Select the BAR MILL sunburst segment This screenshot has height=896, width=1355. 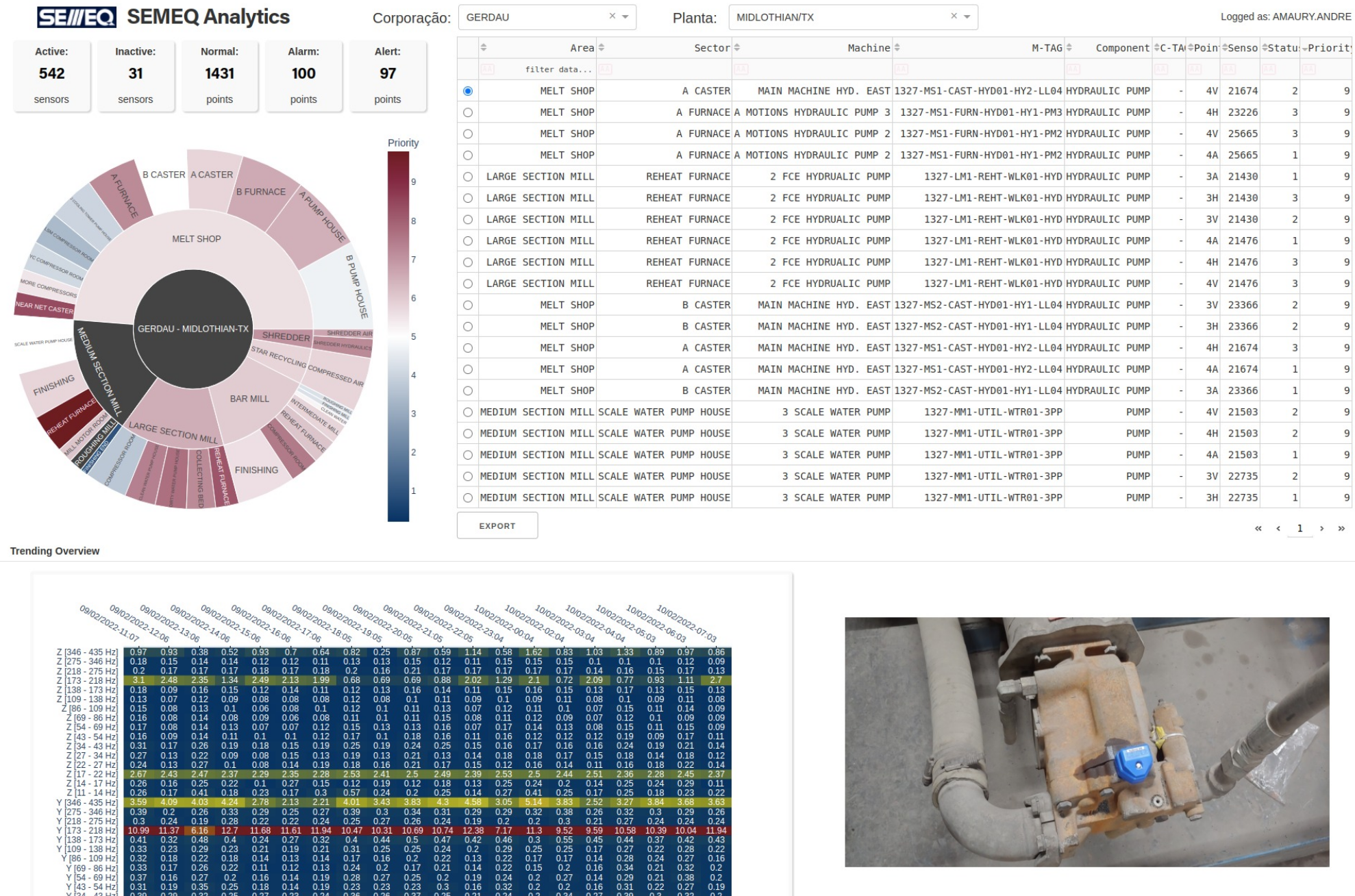[x=249, y=399]
